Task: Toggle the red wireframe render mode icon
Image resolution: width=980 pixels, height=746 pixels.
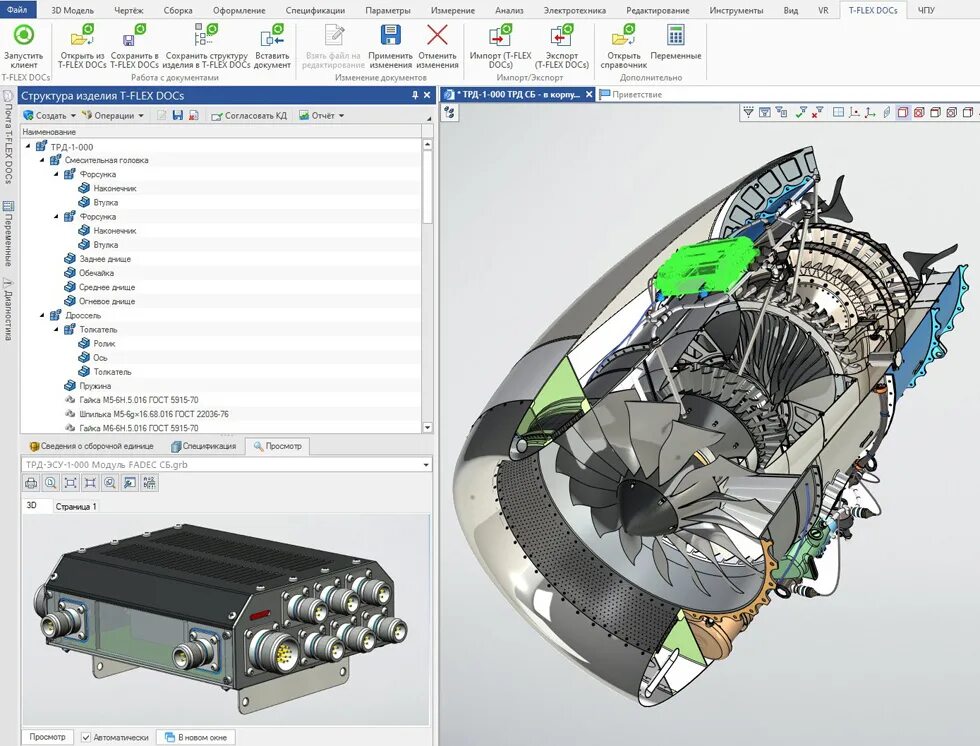Action: pos(919,112)
